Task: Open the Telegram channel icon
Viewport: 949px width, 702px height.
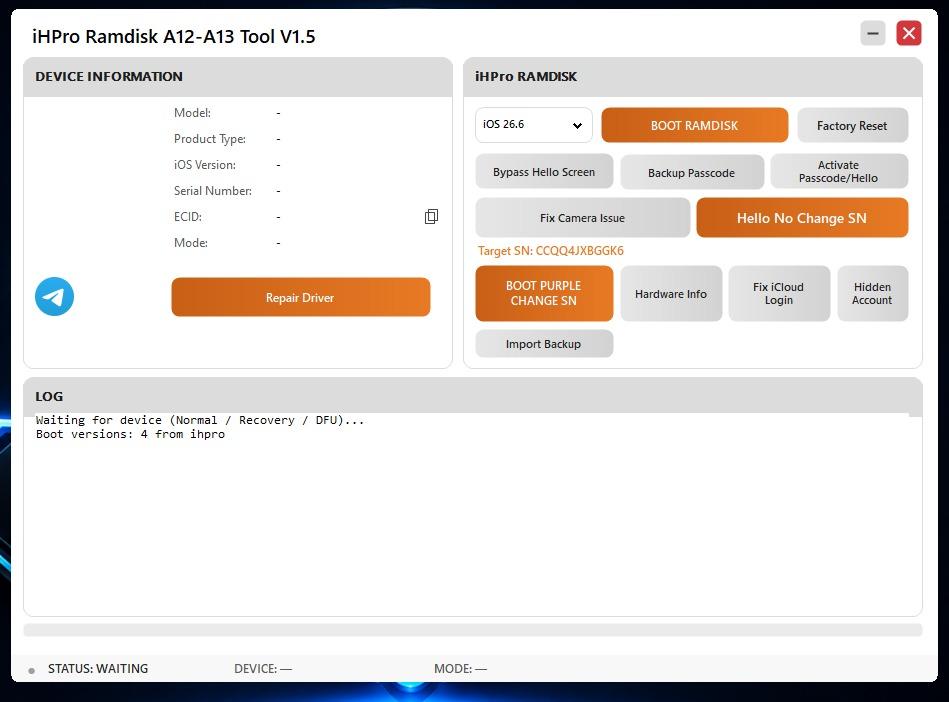Action: [54, 297]
